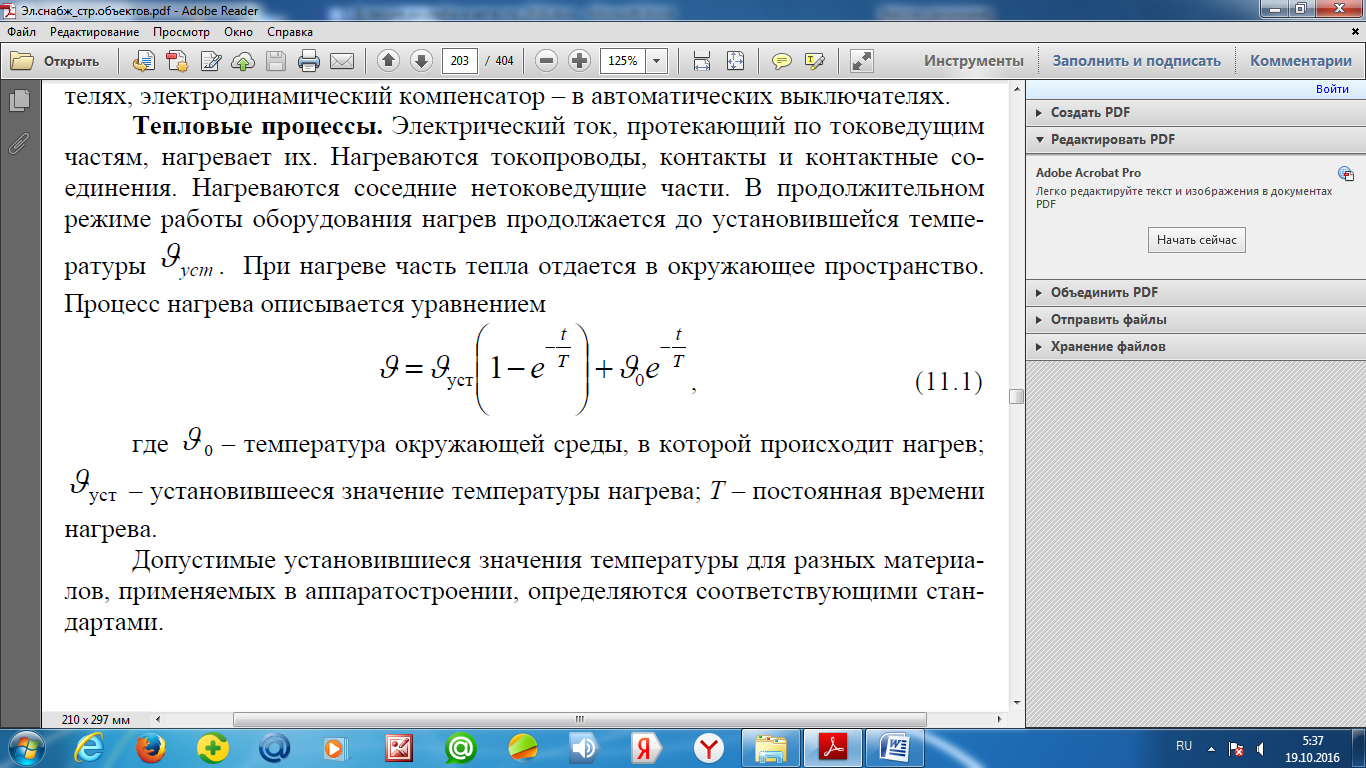Expand the Отправить файлы section
1366x768 pixels.
[x=1195, y=320]
